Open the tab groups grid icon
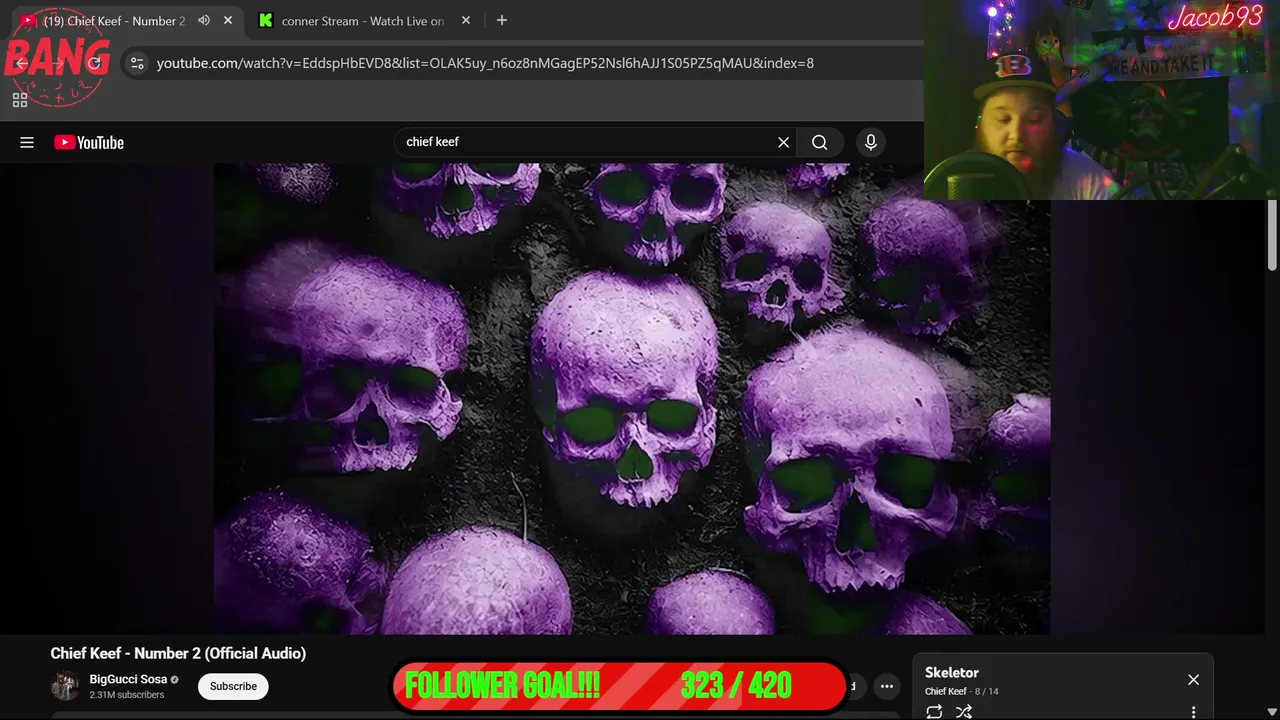The image size is (1280, 720). coord(20,100)
